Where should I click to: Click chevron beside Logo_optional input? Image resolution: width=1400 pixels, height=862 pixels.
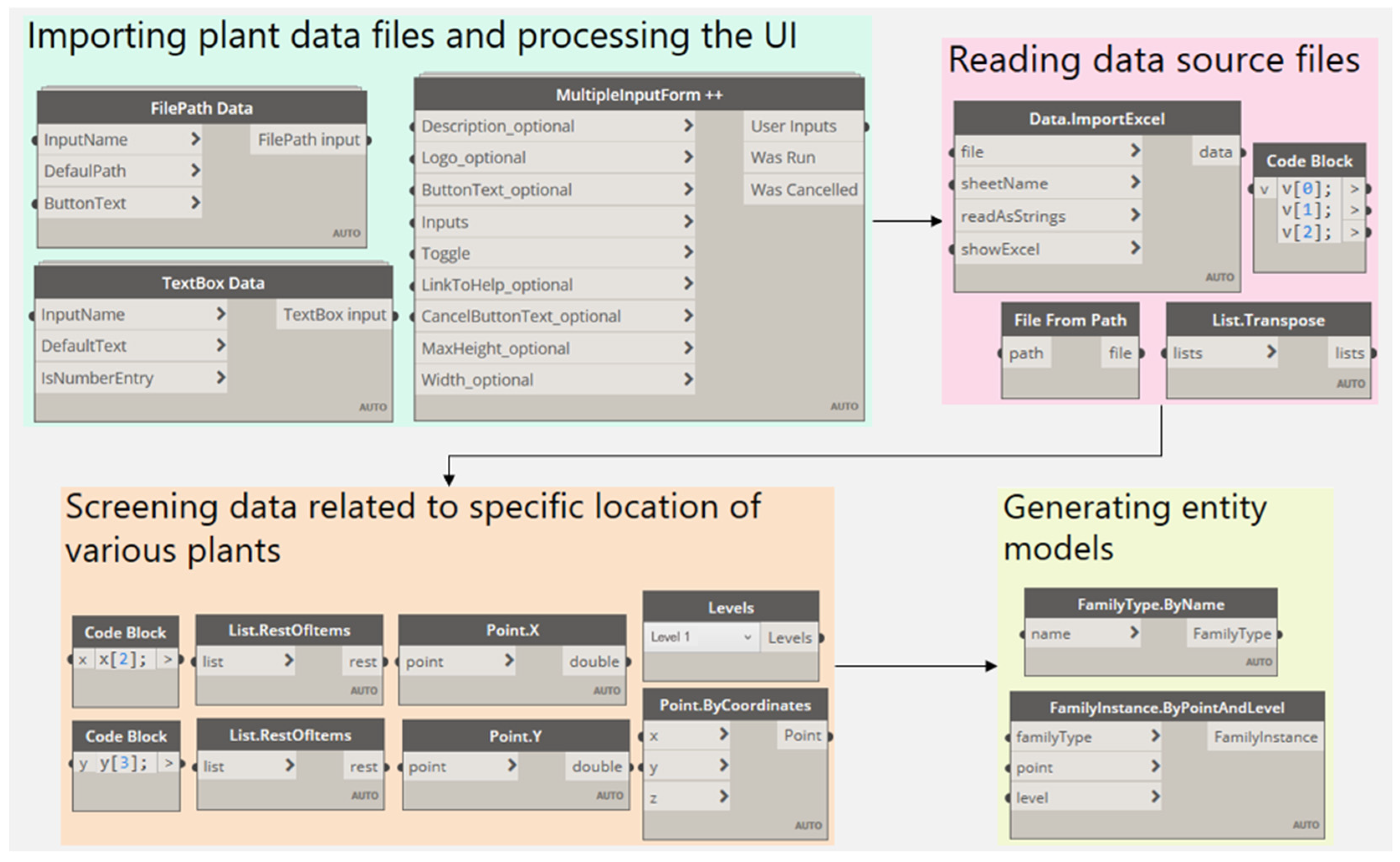point(688,157)
